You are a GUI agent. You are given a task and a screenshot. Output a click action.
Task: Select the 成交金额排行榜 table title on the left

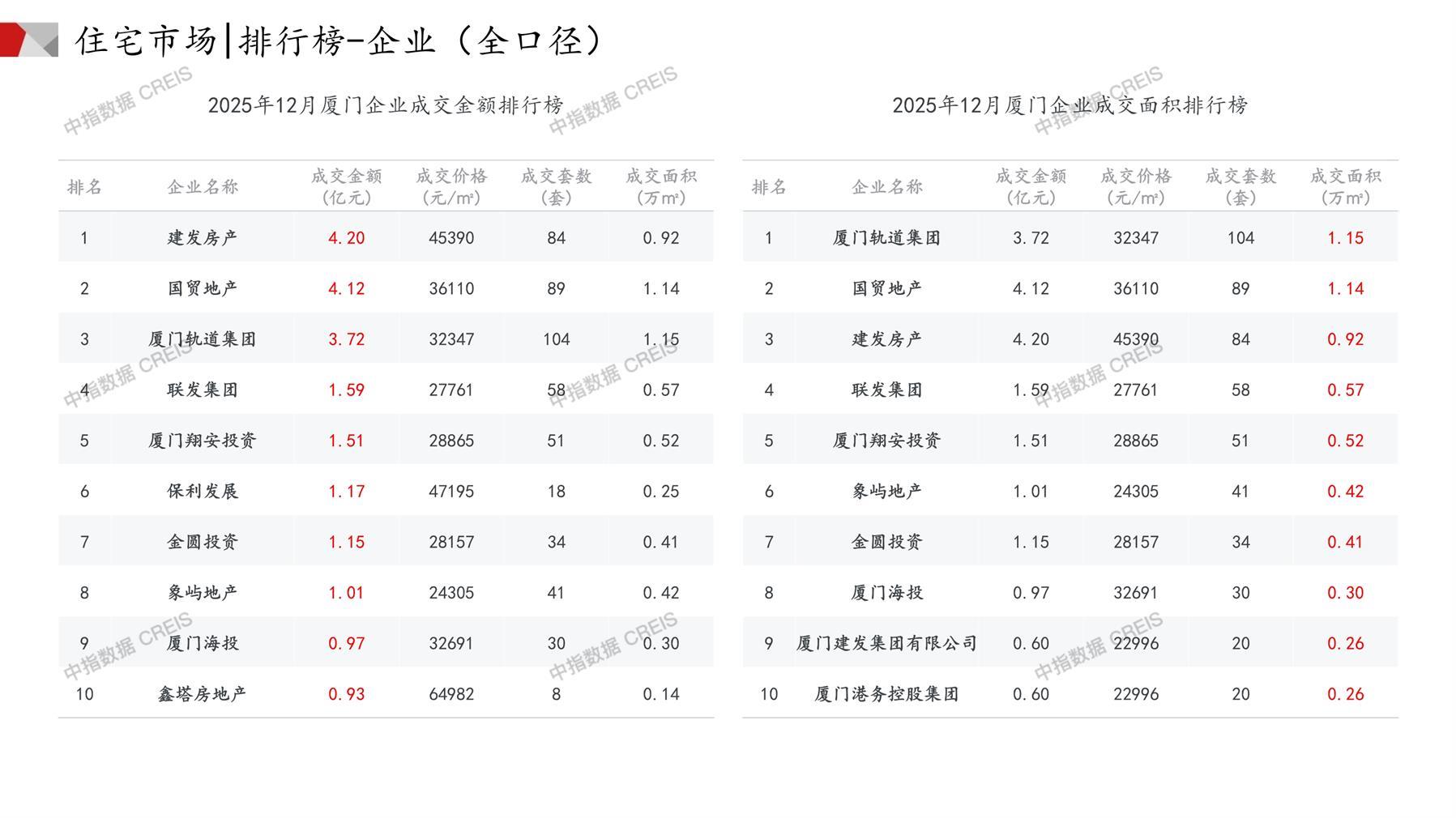(386, 105)
